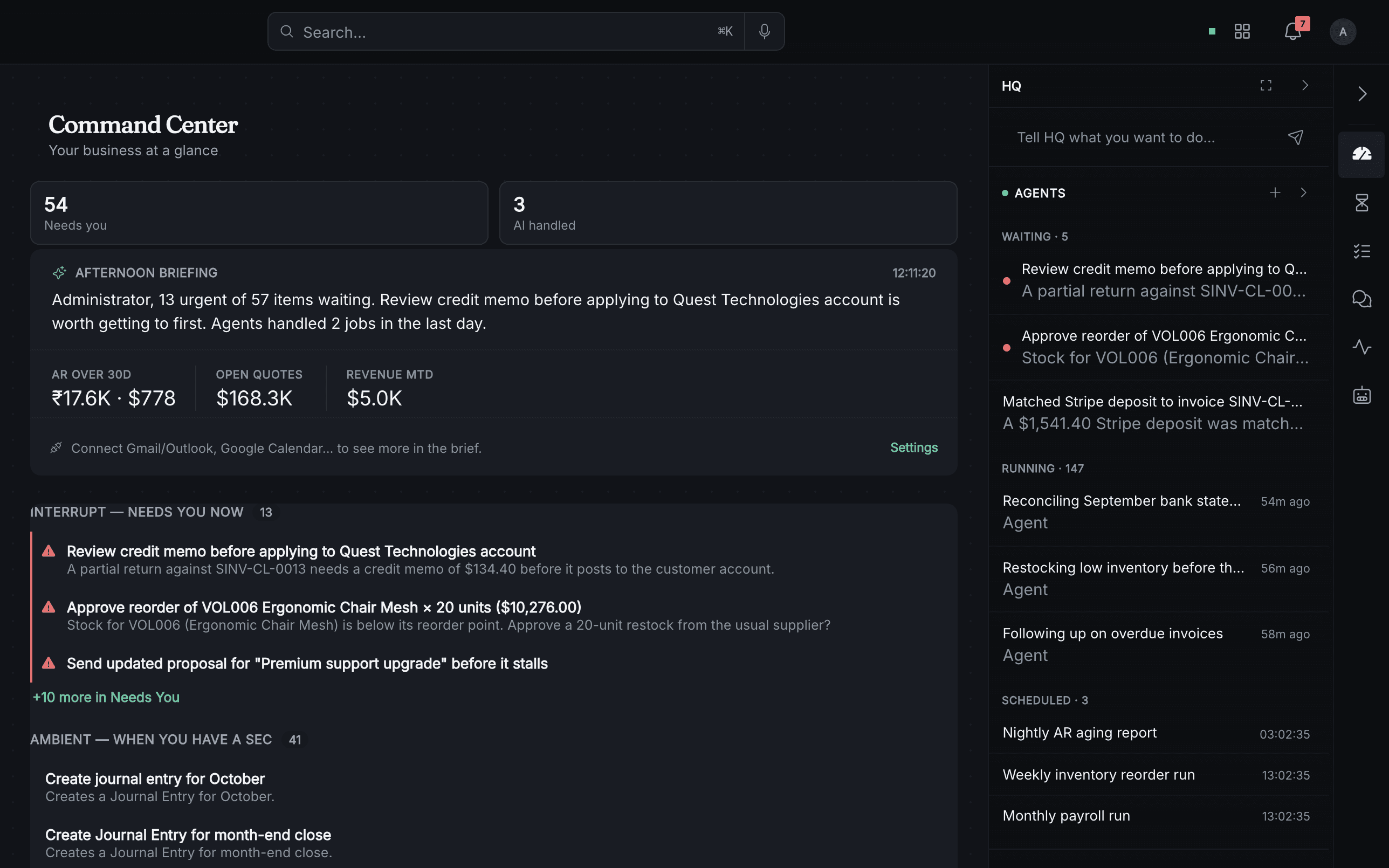This screenshot has width=1389, height=868.
Task: Open the chat bubbles sidebar icon
Action: point(1362,299)
